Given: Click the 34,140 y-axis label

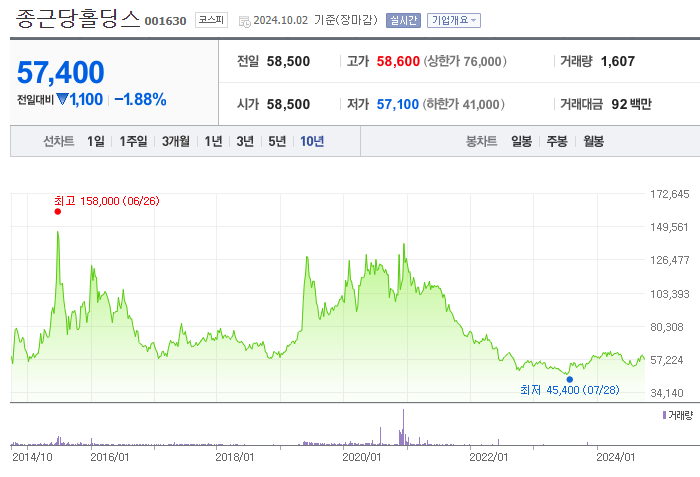Looking at the screenshot, I should [x=667, y=393].
